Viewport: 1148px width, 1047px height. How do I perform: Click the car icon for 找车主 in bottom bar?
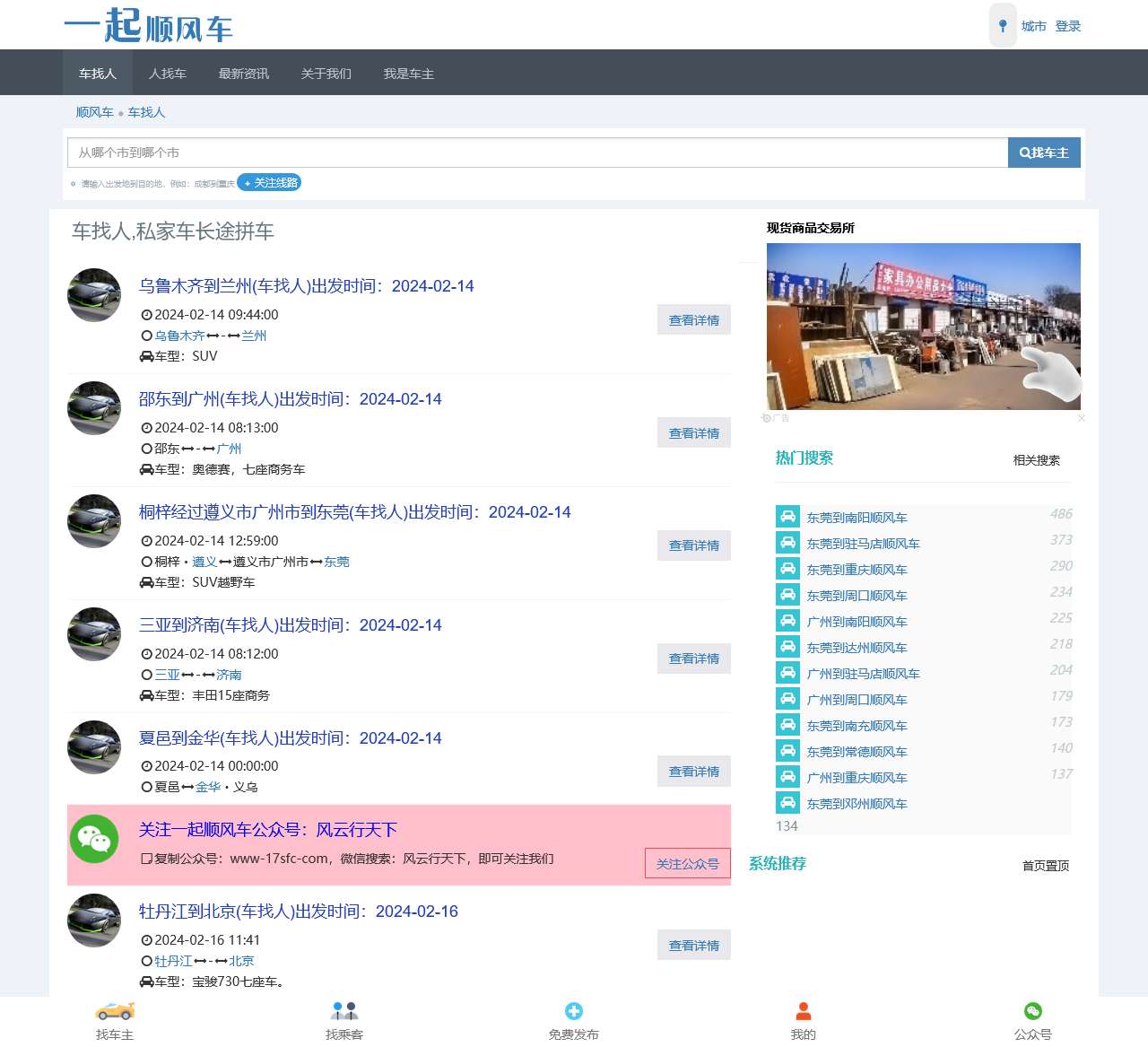114,1011
